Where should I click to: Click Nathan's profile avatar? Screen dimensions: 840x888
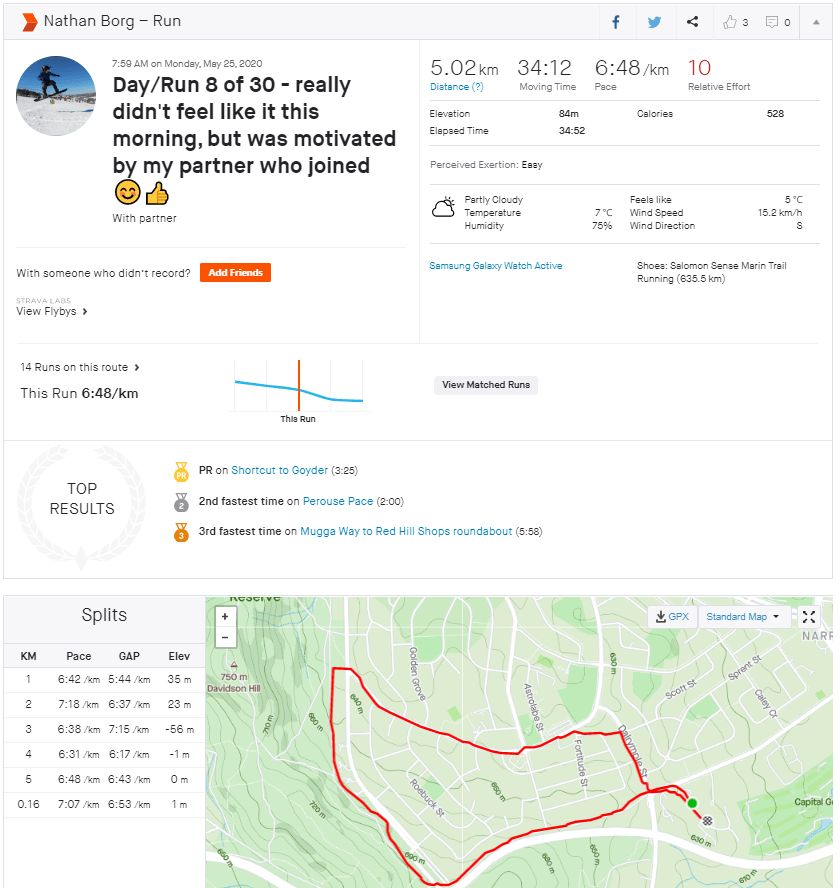(56, 96)
